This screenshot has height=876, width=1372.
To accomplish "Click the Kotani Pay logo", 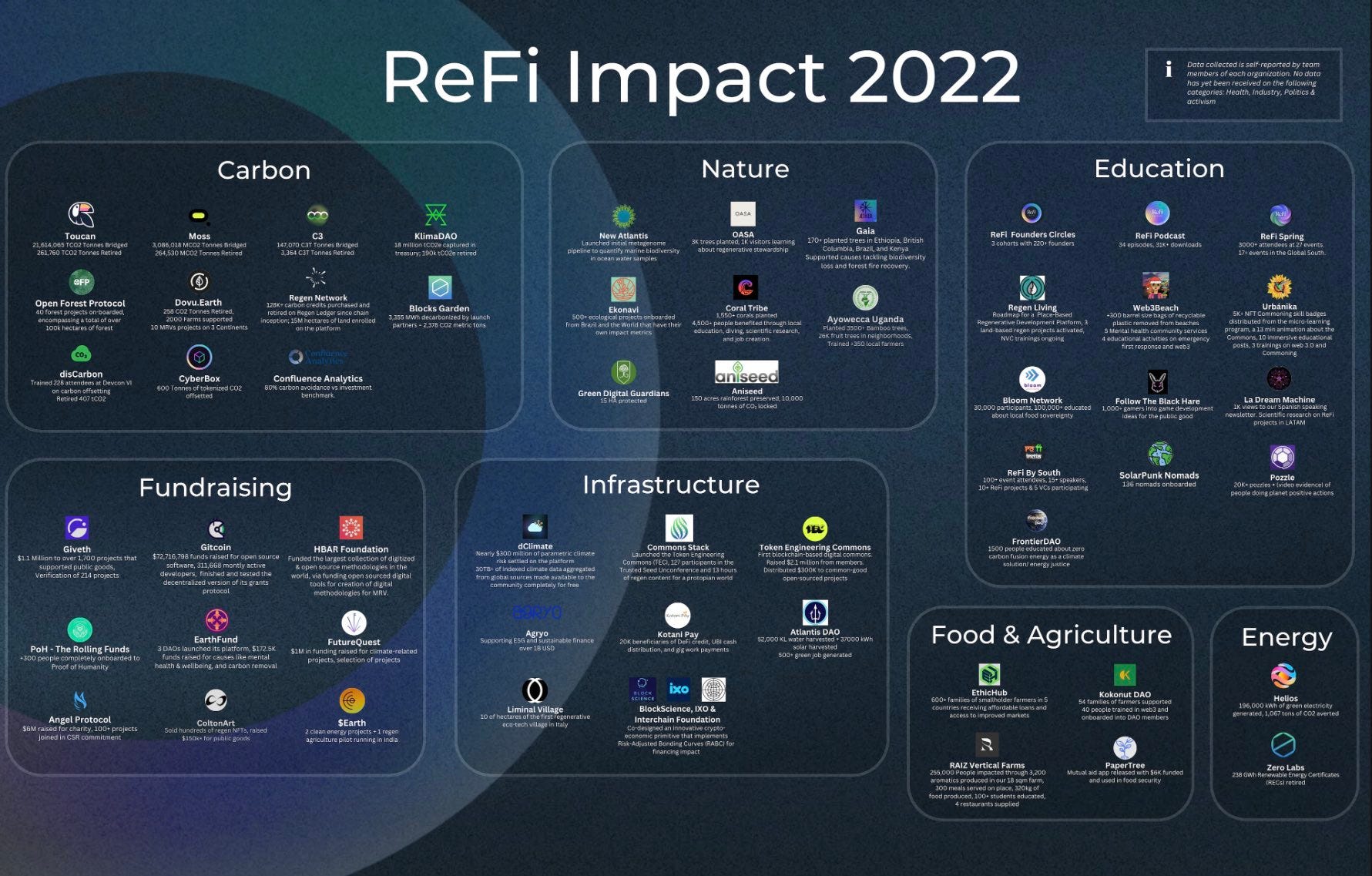I will [677, 616].
